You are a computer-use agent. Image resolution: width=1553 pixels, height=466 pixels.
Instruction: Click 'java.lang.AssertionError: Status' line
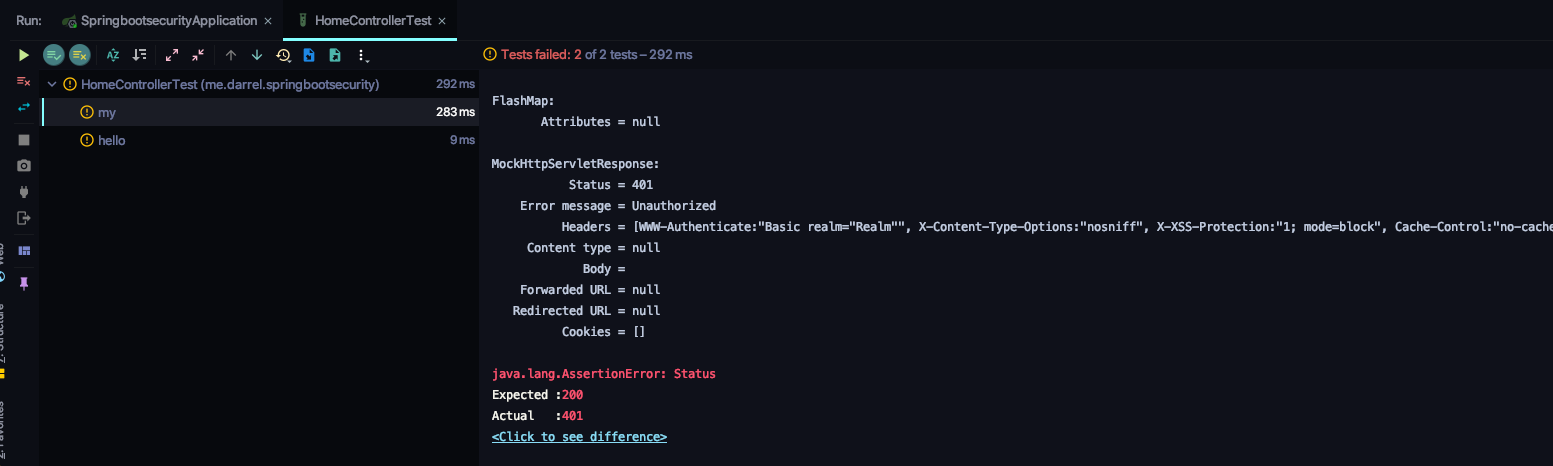coord(603,374)
